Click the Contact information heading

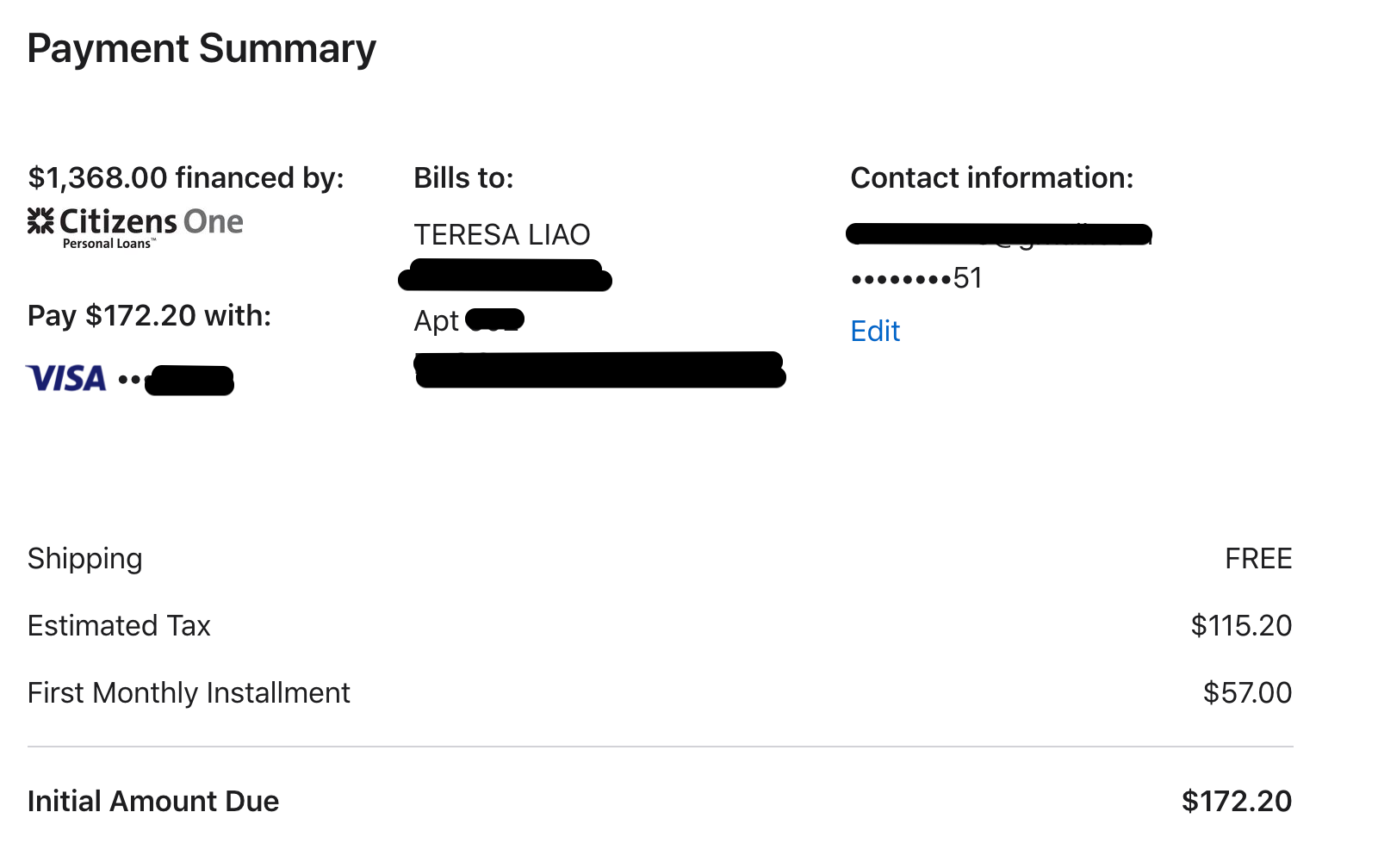(x=992, y=177)
